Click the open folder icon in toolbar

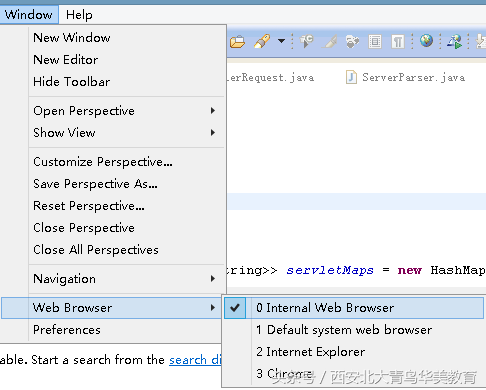237,42
